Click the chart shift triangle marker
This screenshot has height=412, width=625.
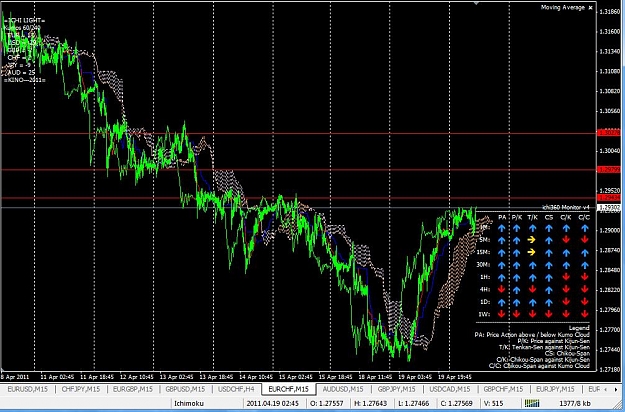(476, 3)
